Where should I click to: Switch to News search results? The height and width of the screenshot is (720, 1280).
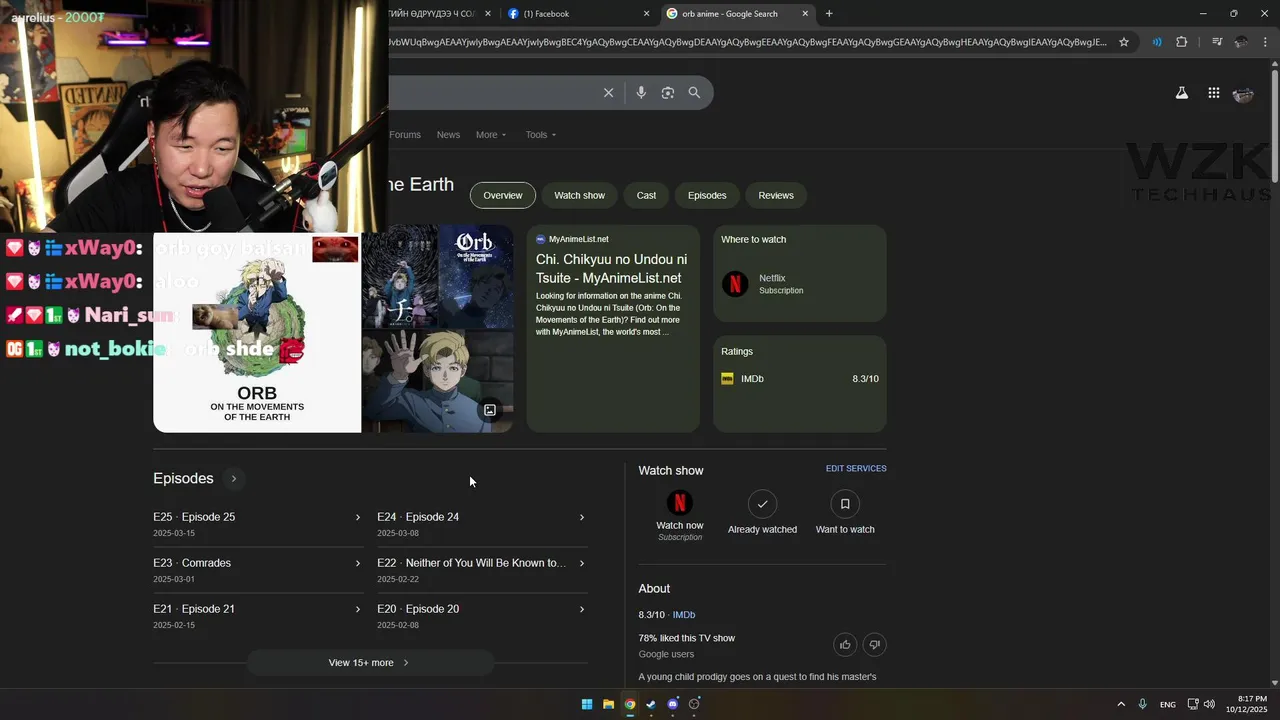coord(448,135)
